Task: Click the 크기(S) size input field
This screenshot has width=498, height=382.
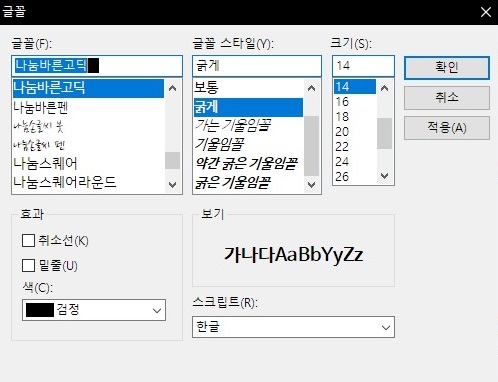Action: [x=363, y=66]
